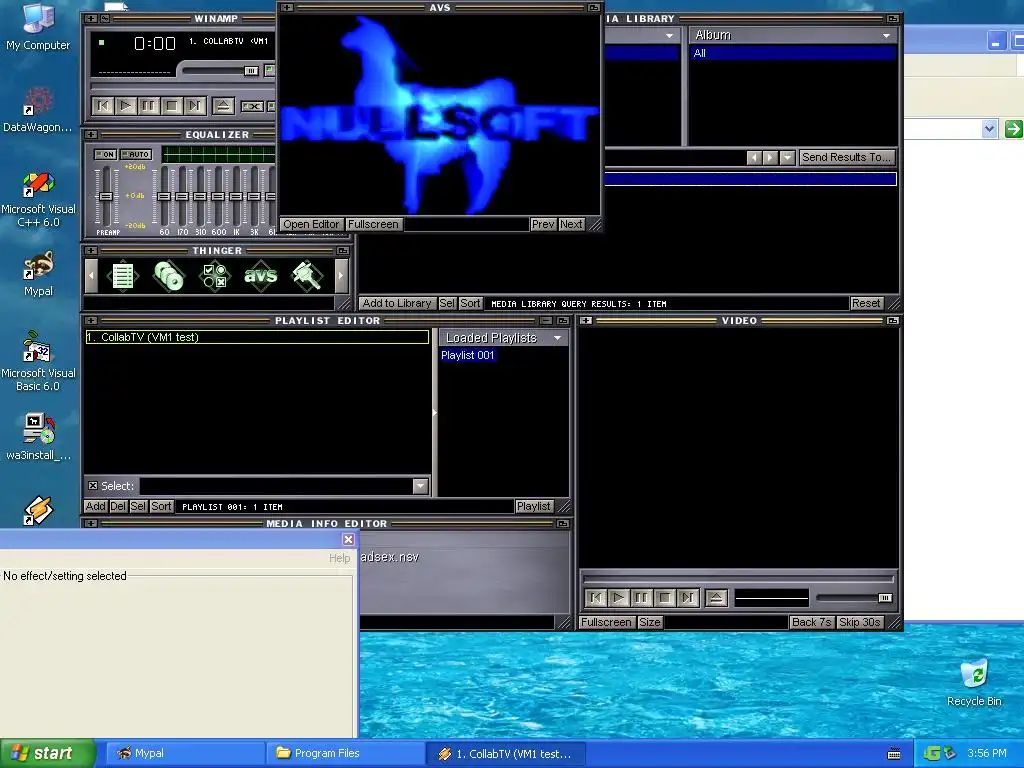Click Sort in Playlist Editor
This screenshot has height=768, width=1024.
[x=161, y=506]
